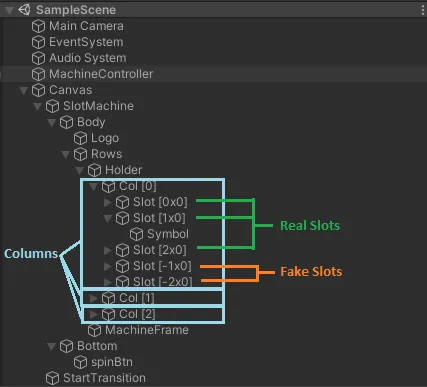Click the cube icon of Body

[66, 122]
